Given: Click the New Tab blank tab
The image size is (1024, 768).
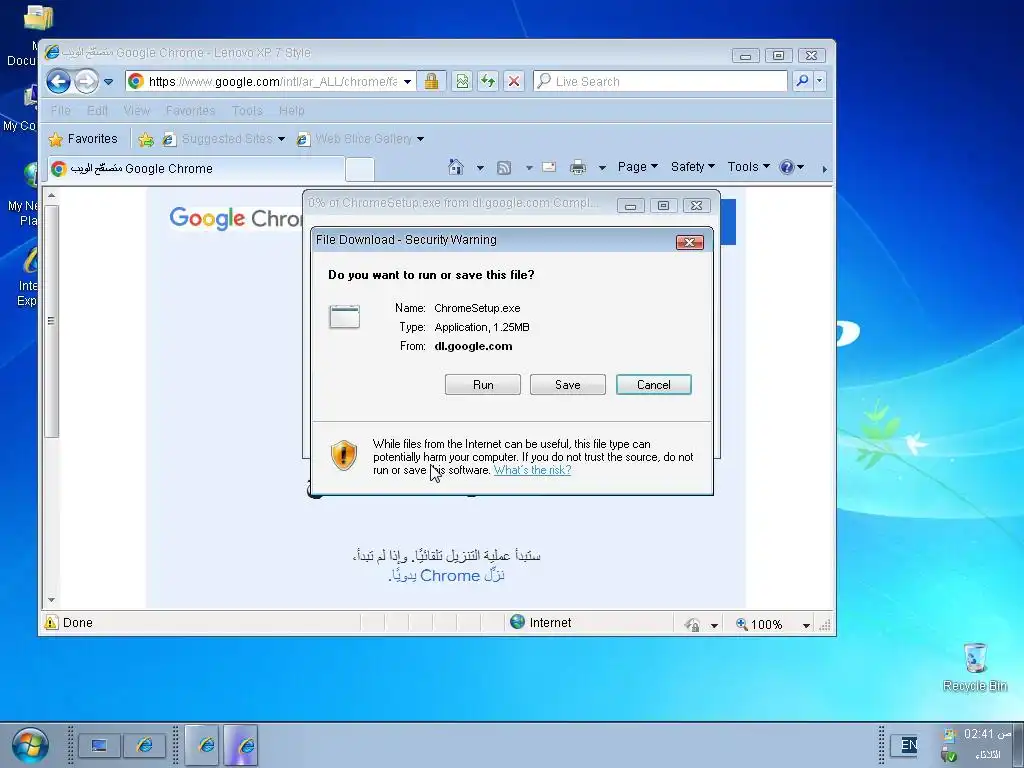Looking at the screenshot, I should click(359, 169).
